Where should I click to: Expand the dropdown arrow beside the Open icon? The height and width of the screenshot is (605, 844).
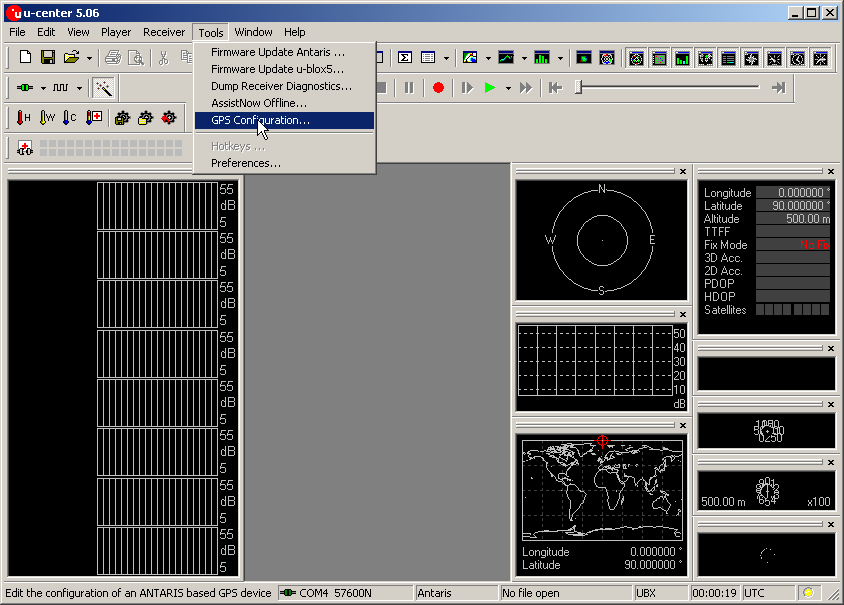[89, 58]
